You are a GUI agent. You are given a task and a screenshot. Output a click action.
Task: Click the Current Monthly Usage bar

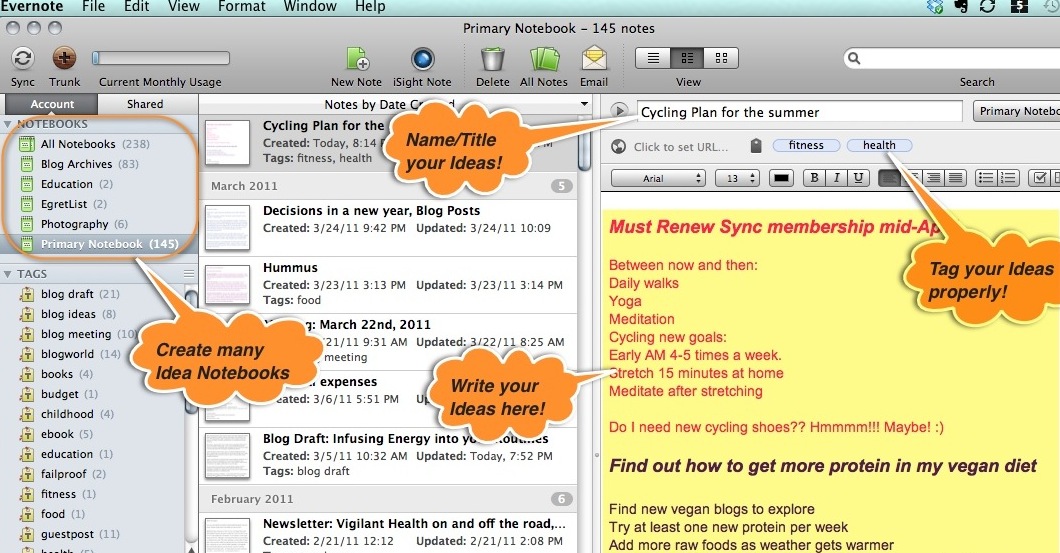pyautogui.click(x=161, y=58)
